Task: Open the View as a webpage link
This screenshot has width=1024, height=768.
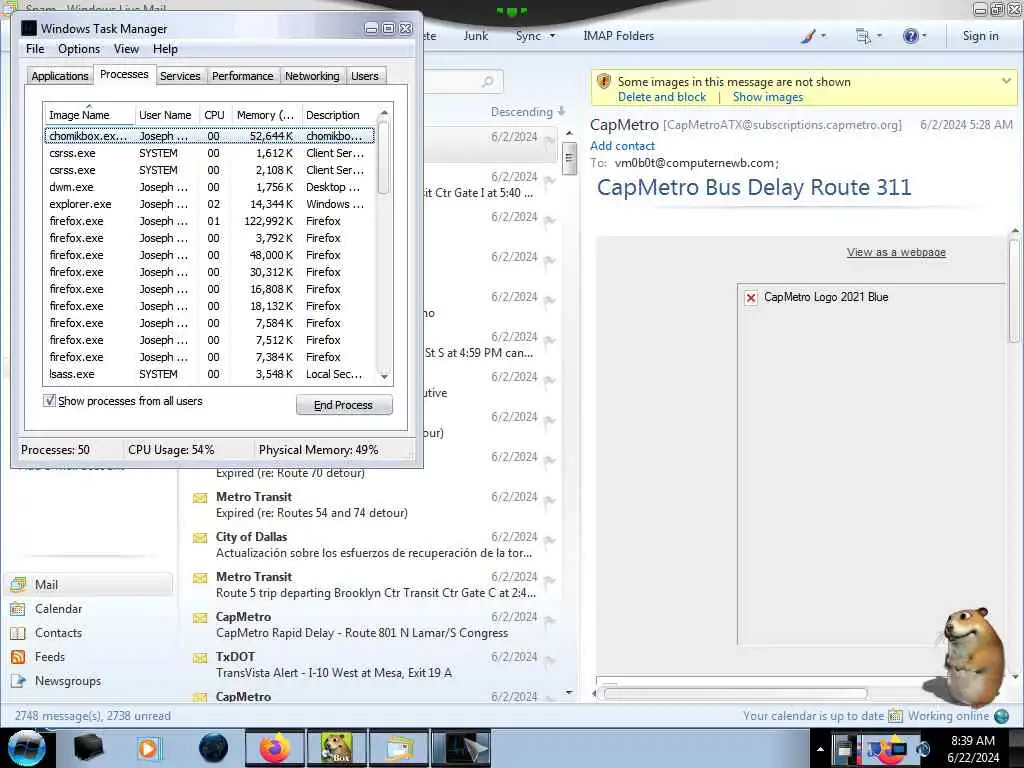Action: (896, 252)
